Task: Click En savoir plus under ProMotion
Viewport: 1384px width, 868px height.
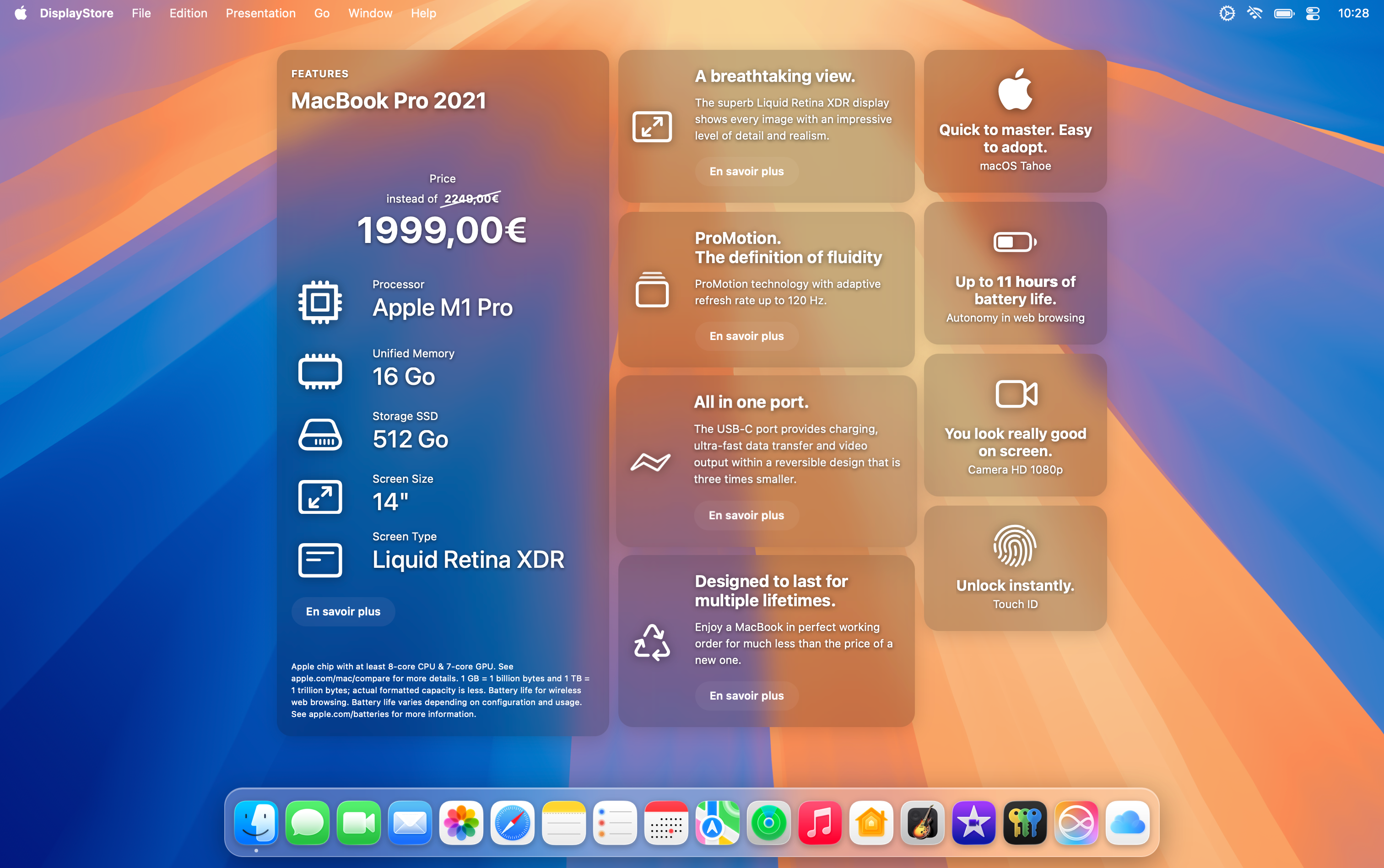Action: [x=746, y=336]
